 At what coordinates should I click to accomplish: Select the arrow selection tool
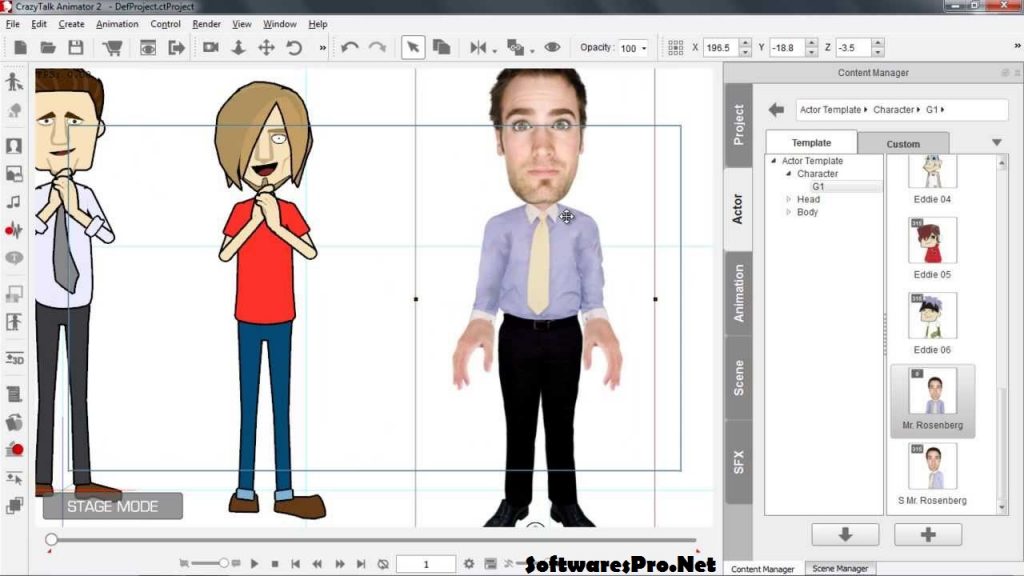coord(413,46)
